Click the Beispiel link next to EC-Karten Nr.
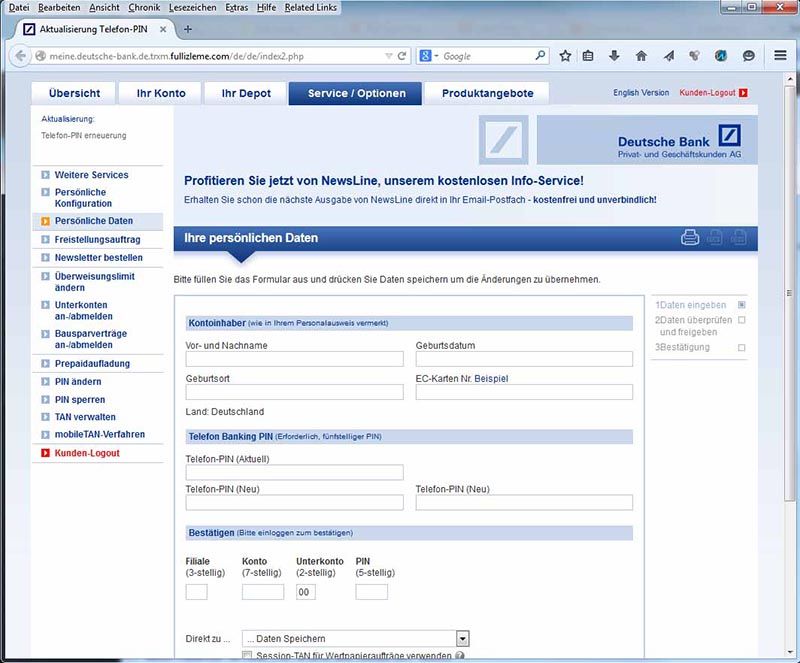The image size is (800, 663). (491, 379)
